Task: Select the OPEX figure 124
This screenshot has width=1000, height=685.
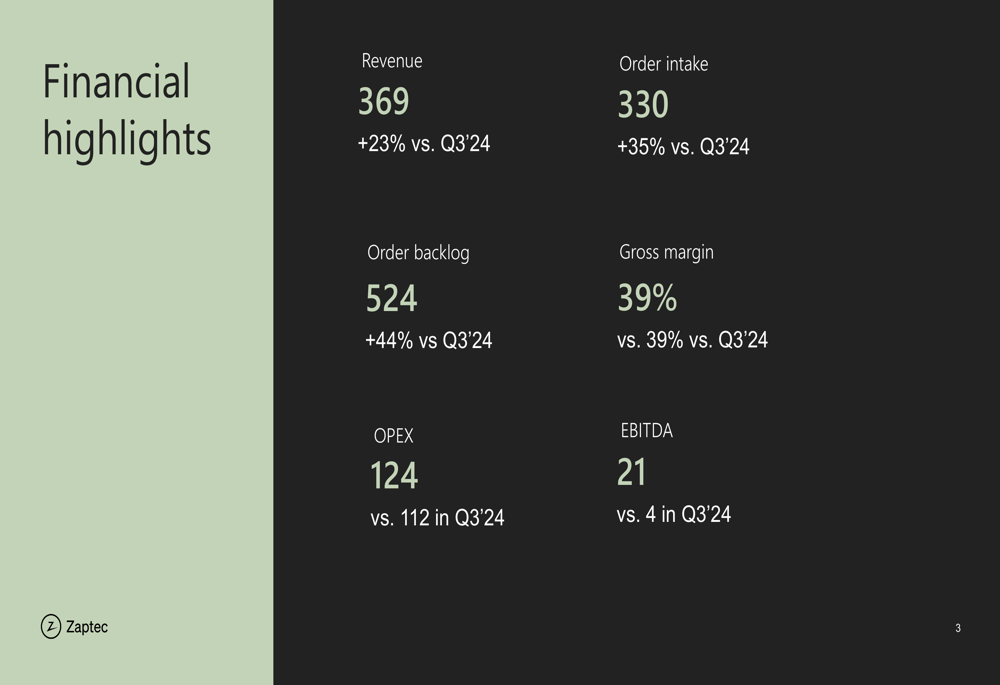Action: coord(394,476)
